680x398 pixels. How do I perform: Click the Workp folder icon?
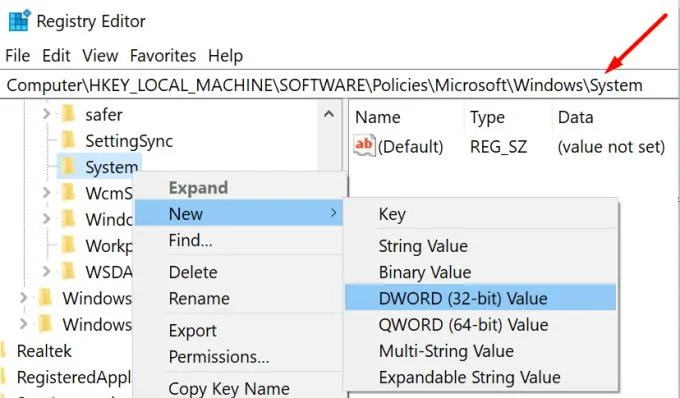point(68,245)
